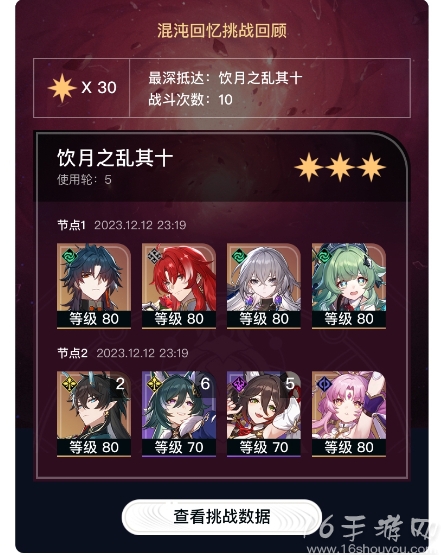Select the red-haired character in 节点1
Screen dimensions: 446x555
tap(179, 286)
